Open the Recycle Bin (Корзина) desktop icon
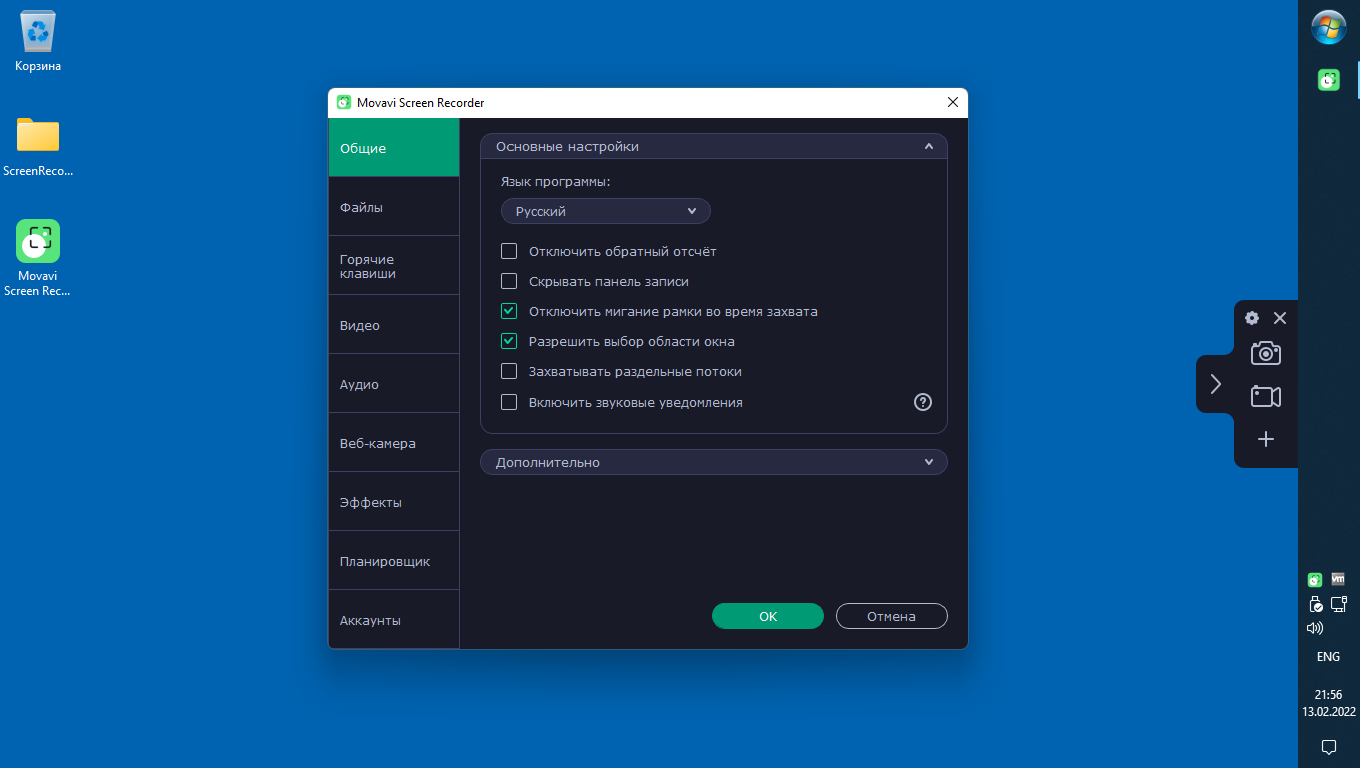Viewport: 1360px width, 768px height. tap(38, 42)
